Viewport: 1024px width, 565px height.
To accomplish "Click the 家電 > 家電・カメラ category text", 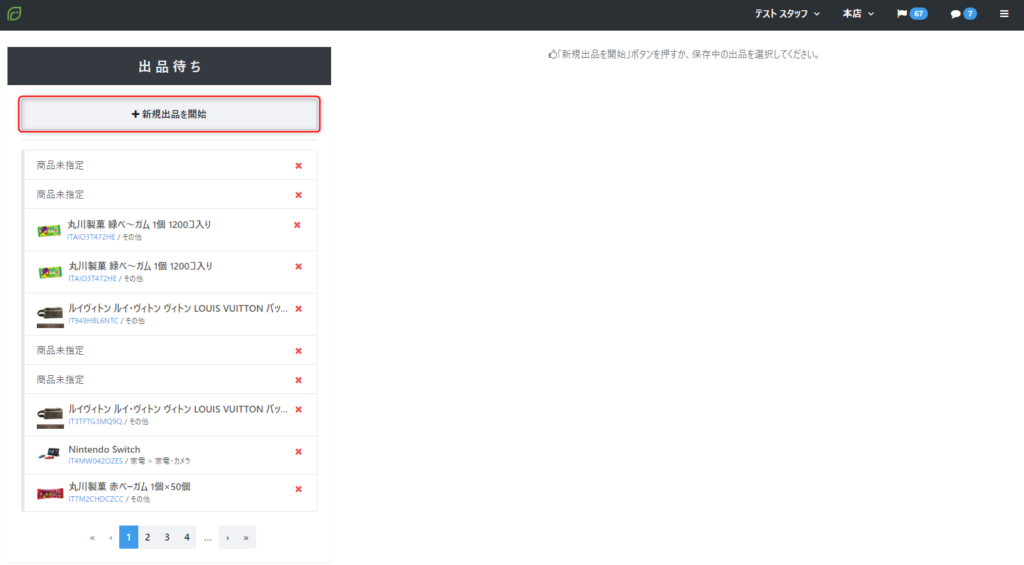I will click(160, 461).
